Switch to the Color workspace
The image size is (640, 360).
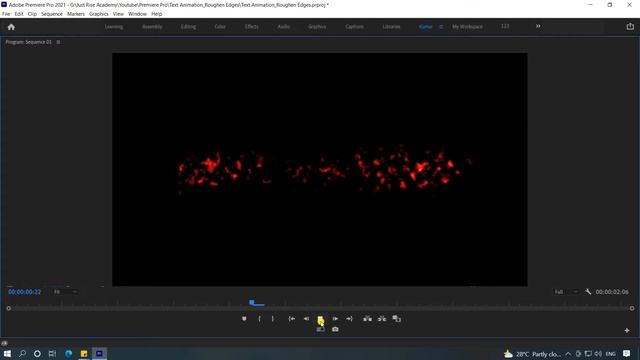(x=220, y=27)
